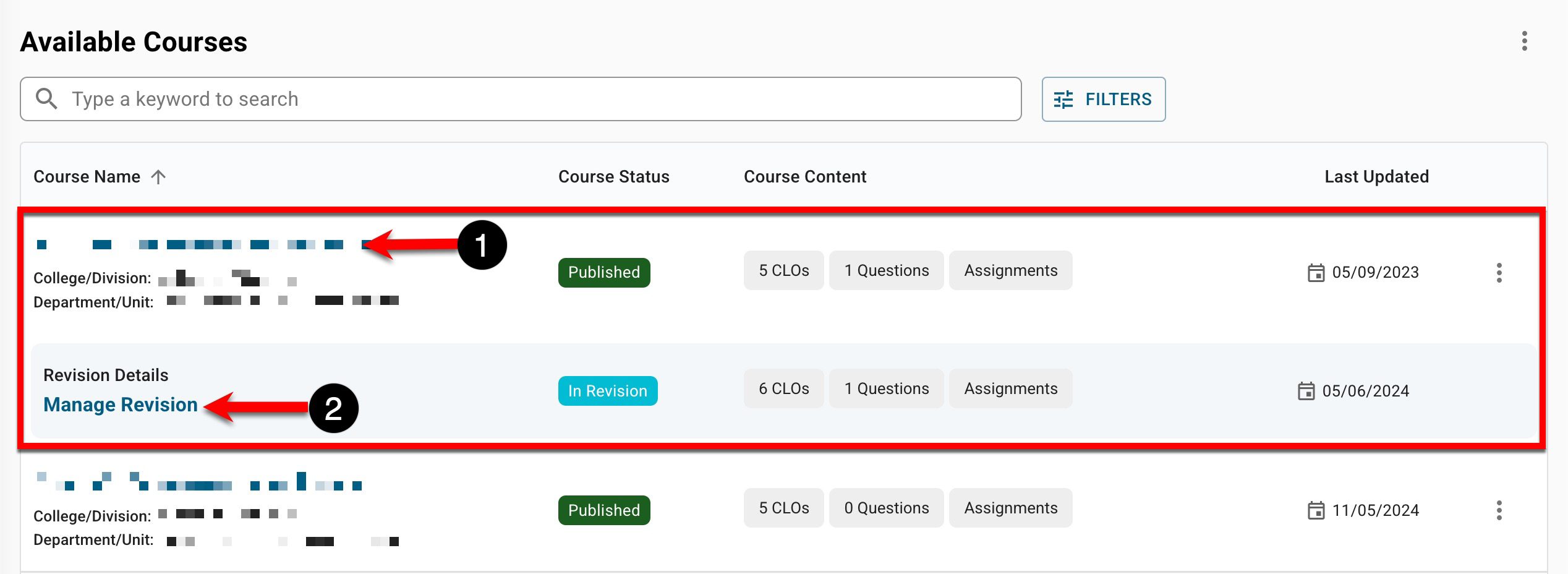Open Assignments chip for first published course

(x=1010, y=270)
